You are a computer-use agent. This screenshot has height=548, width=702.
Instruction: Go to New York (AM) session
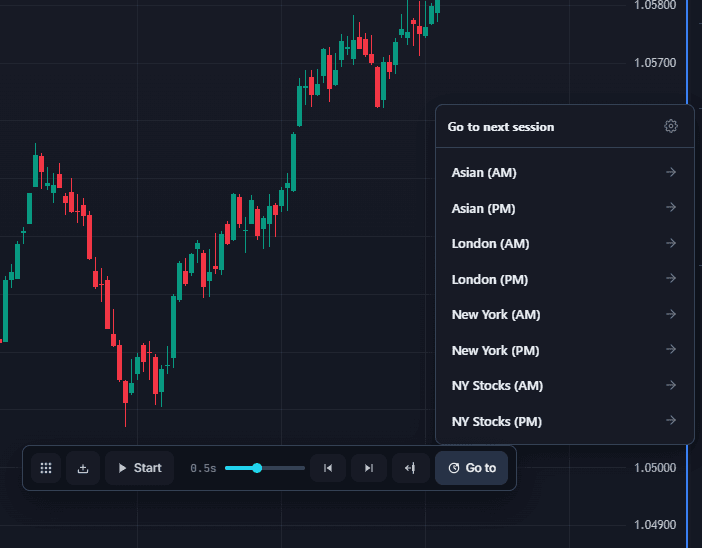point(565,315)
